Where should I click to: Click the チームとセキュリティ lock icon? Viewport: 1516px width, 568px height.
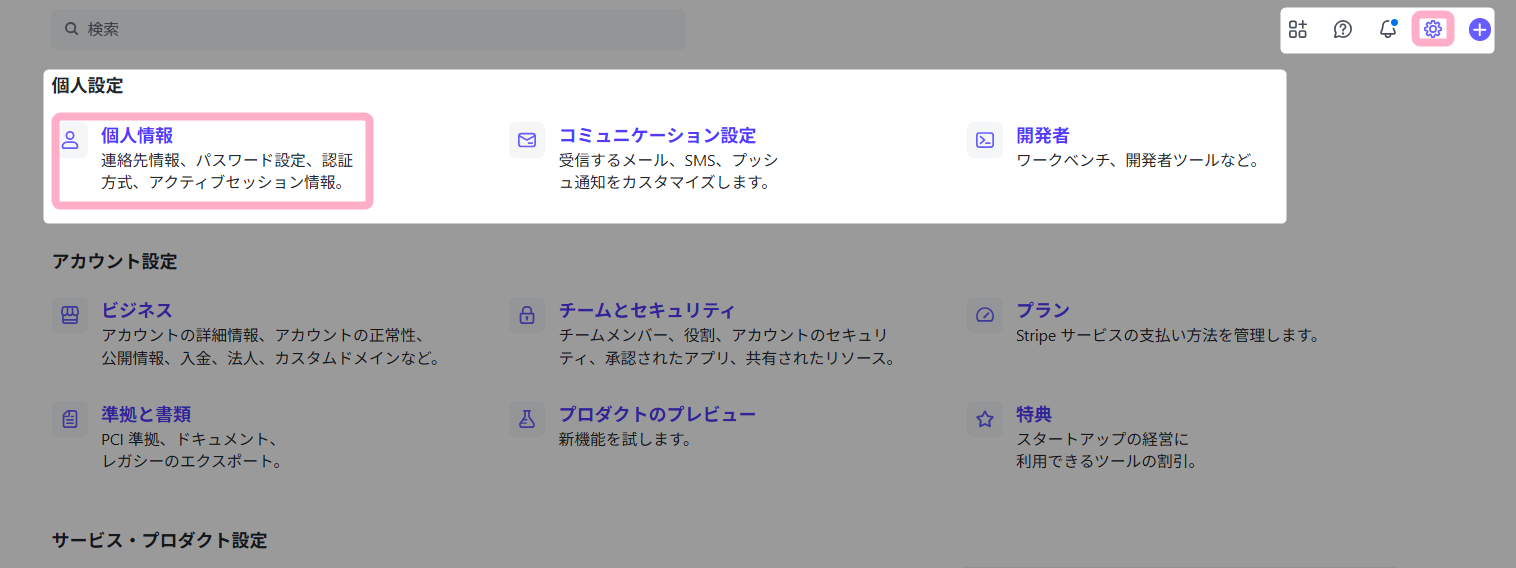tap(527, 315)
